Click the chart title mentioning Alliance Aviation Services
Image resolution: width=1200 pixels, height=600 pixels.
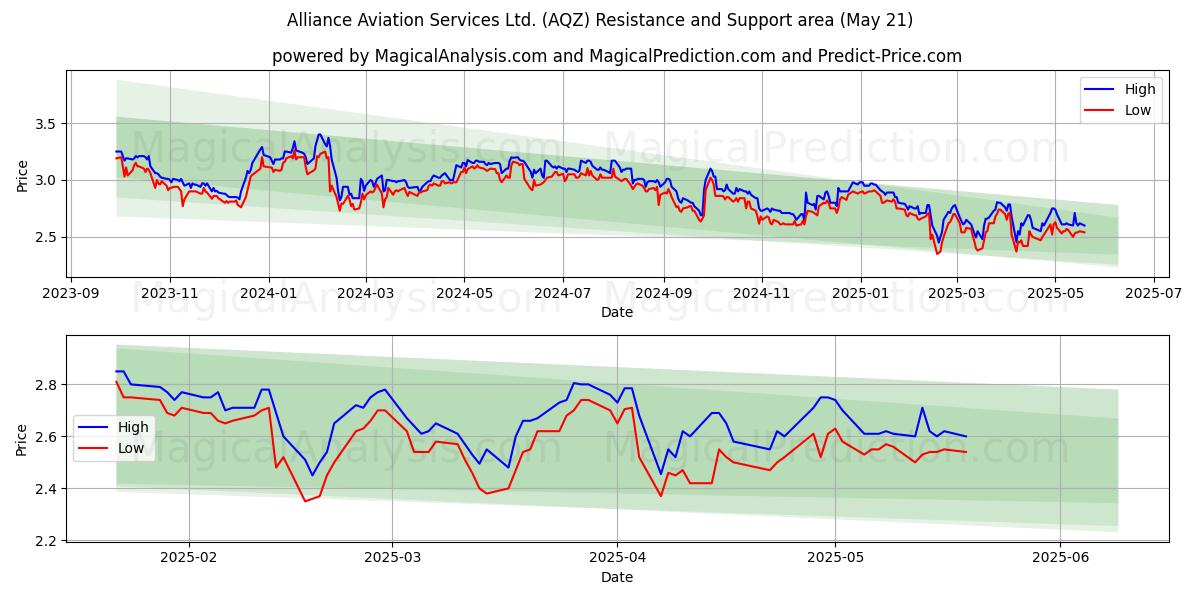[600, 20]
